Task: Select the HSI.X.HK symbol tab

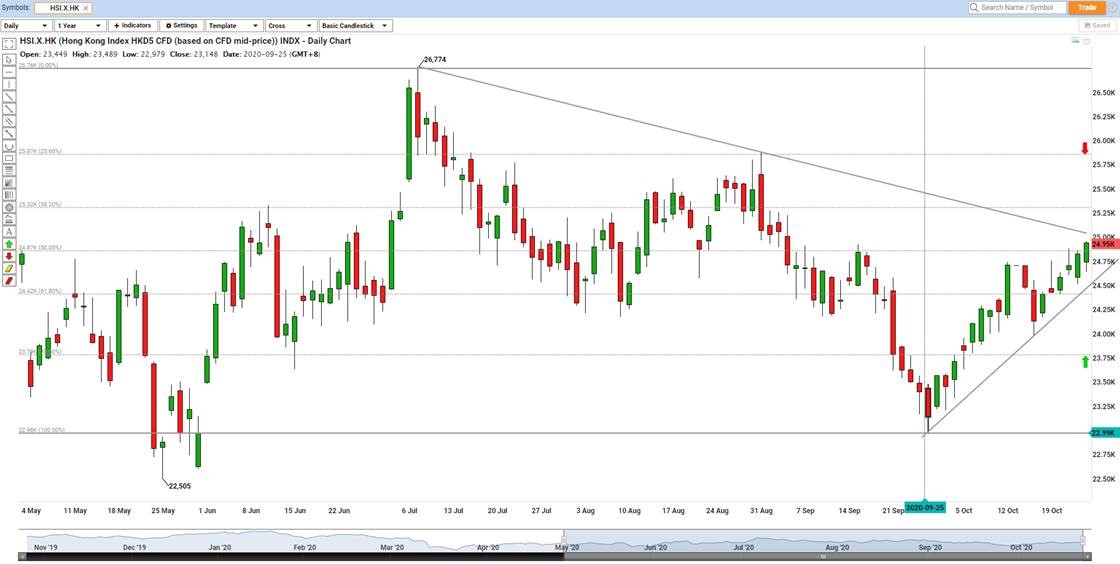Action: [x=64, y=7]
